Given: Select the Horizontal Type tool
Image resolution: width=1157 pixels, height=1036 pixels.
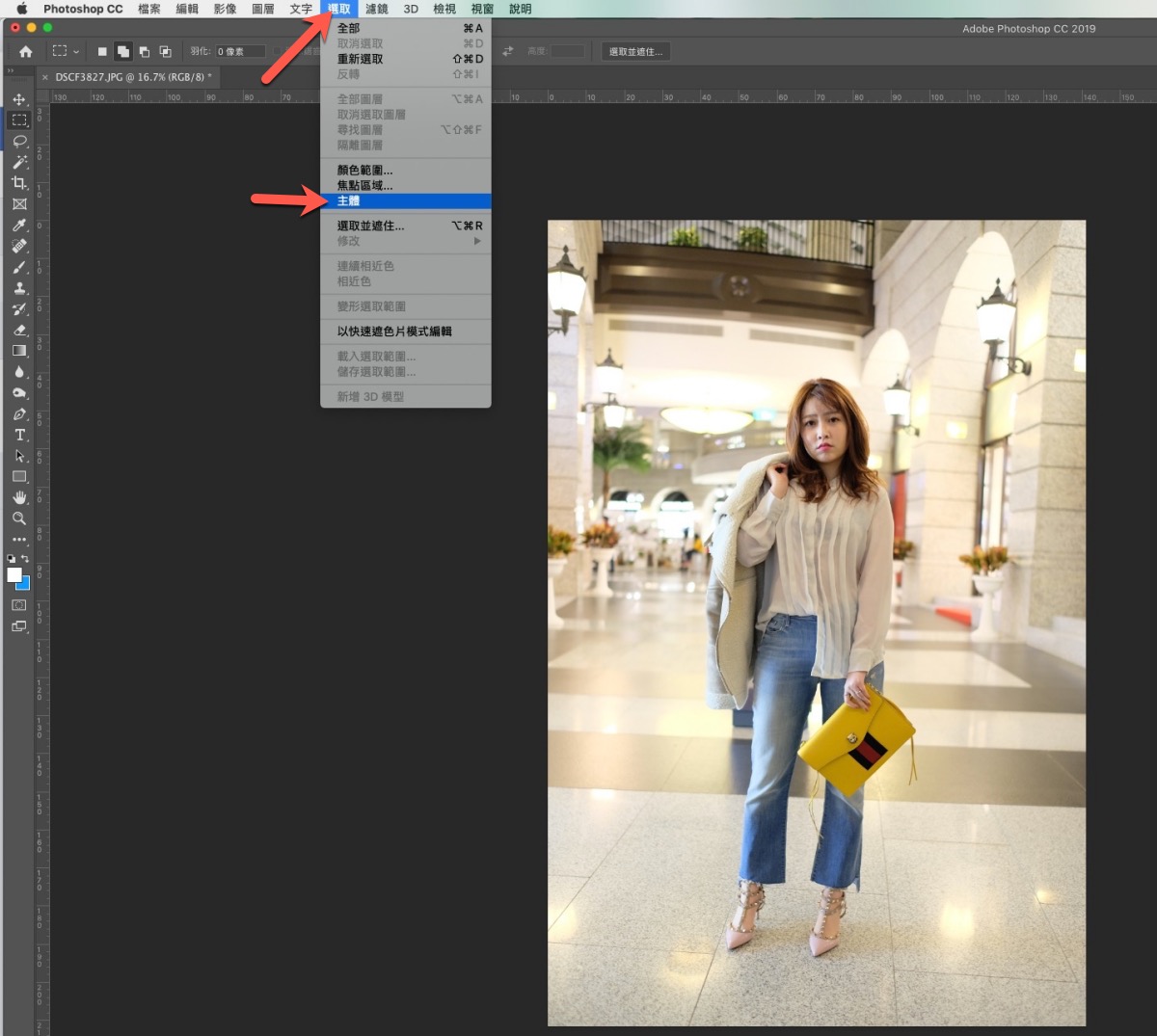Looking at the screenshot, I should click(x=19, y=435).
